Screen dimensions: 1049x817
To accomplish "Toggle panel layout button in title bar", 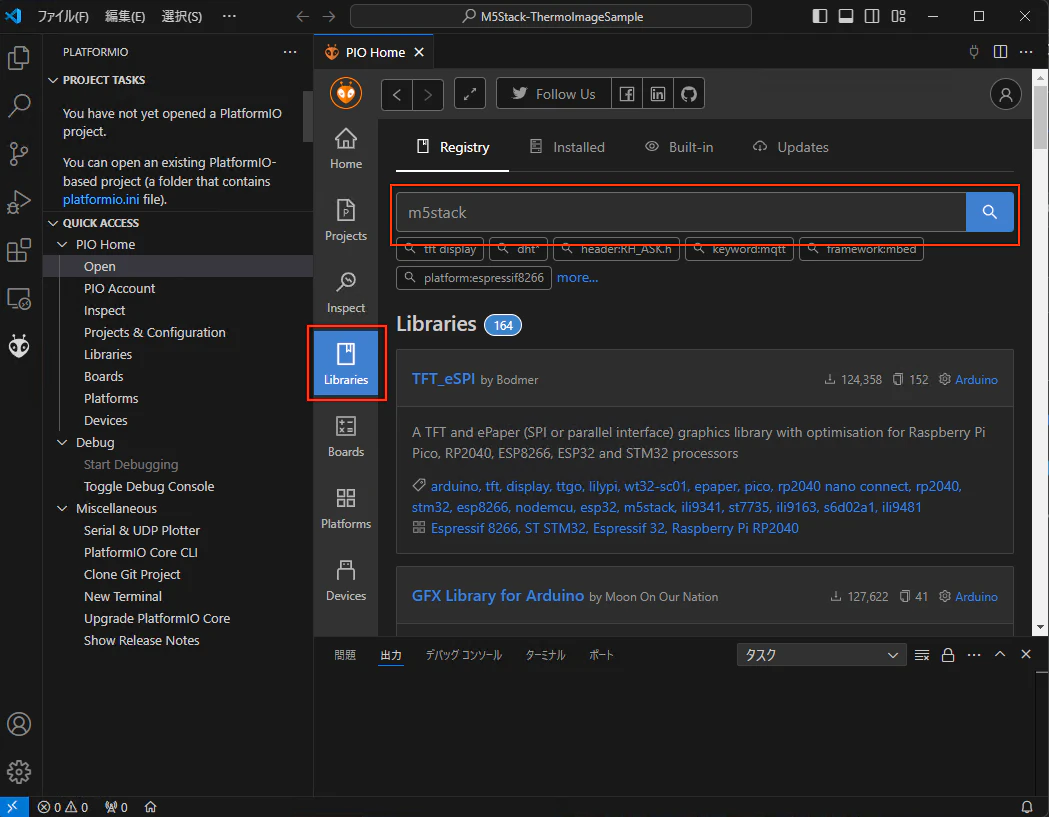I will click(846, 16).
